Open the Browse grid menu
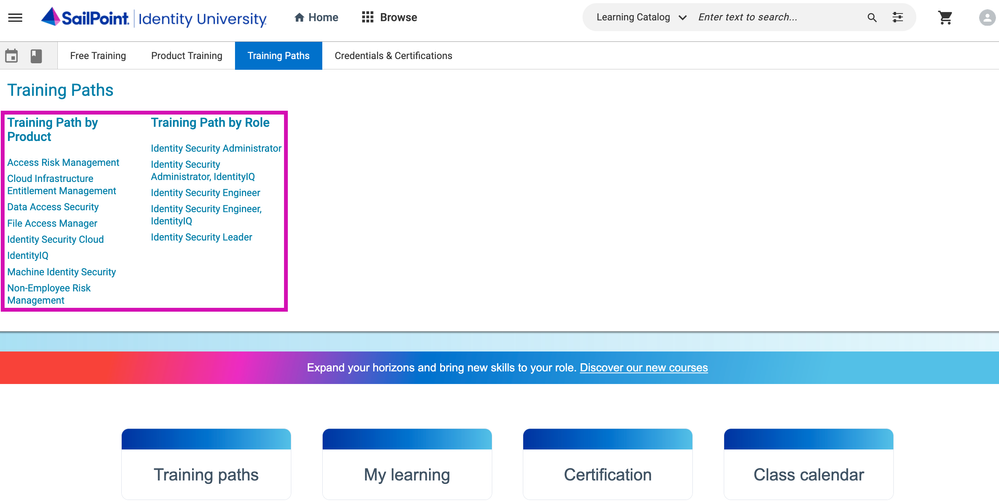Screen dimensions: 999x502 [x=389, y=18]
